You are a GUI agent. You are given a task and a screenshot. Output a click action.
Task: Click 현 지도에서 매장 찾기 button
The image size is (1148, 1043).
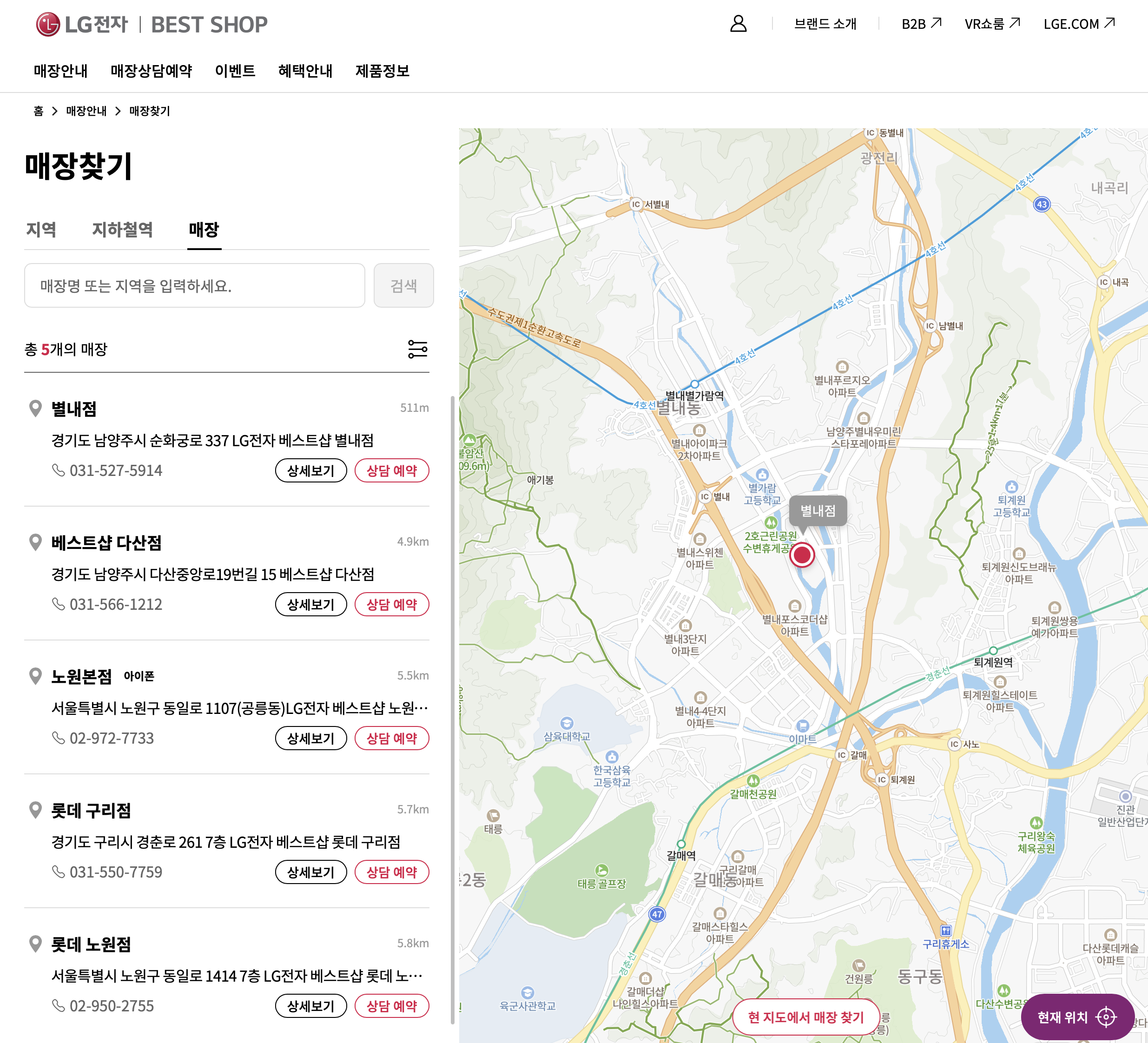(x=805, y=1017)
